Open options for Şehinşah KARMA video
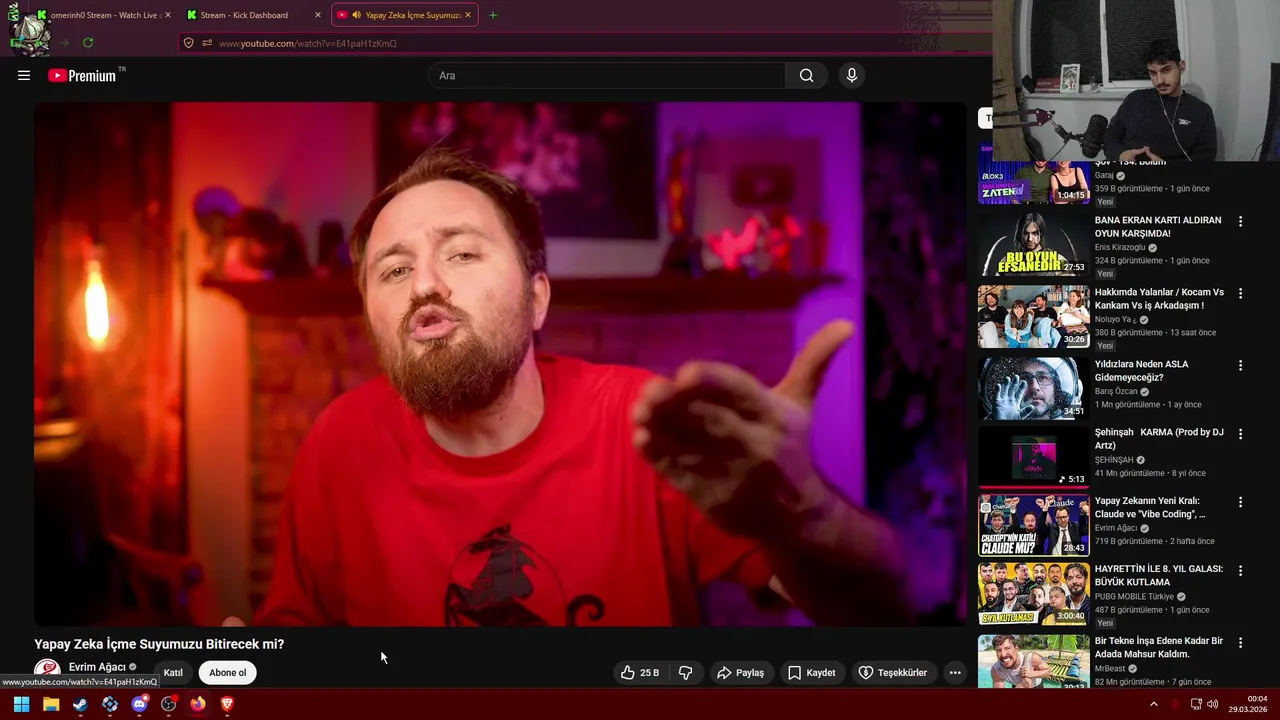Viewport: 1280px width, 720px height. pyautogui.click(x=1240, y=434)
